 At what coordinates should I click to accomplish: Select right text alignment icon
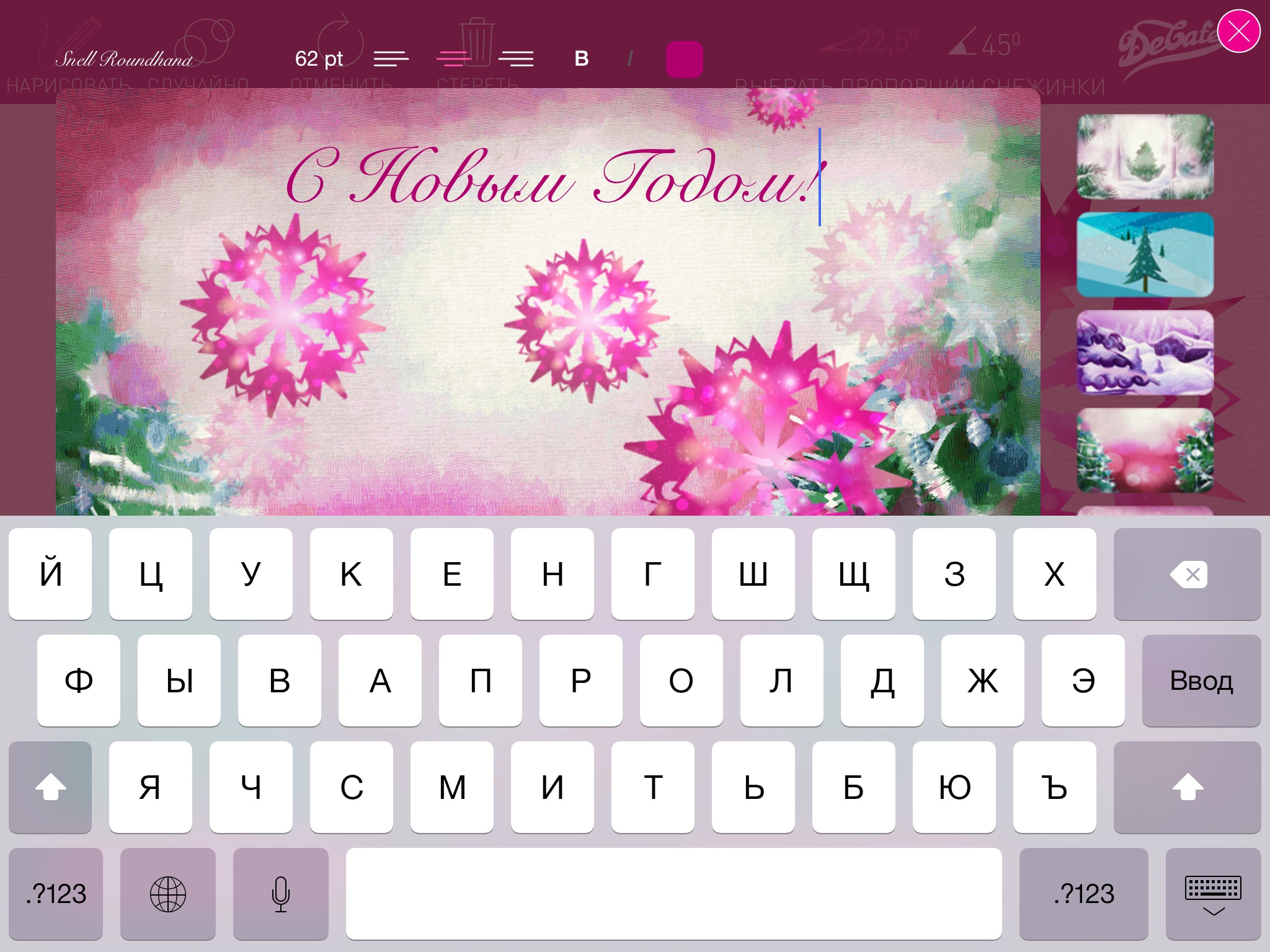pyautogui.click(x=516, y=59)
